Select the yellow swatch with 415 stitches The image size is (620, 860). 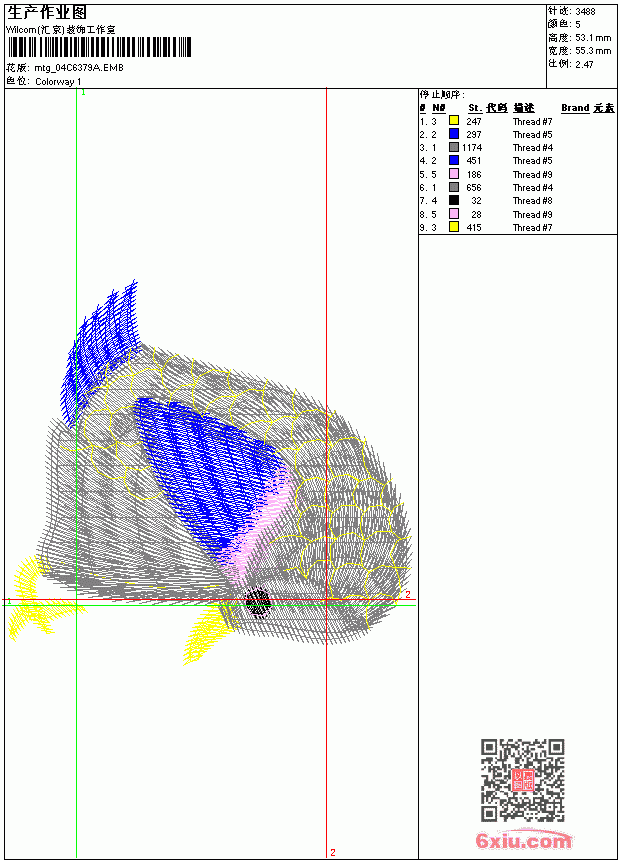[x=454, y=227]
